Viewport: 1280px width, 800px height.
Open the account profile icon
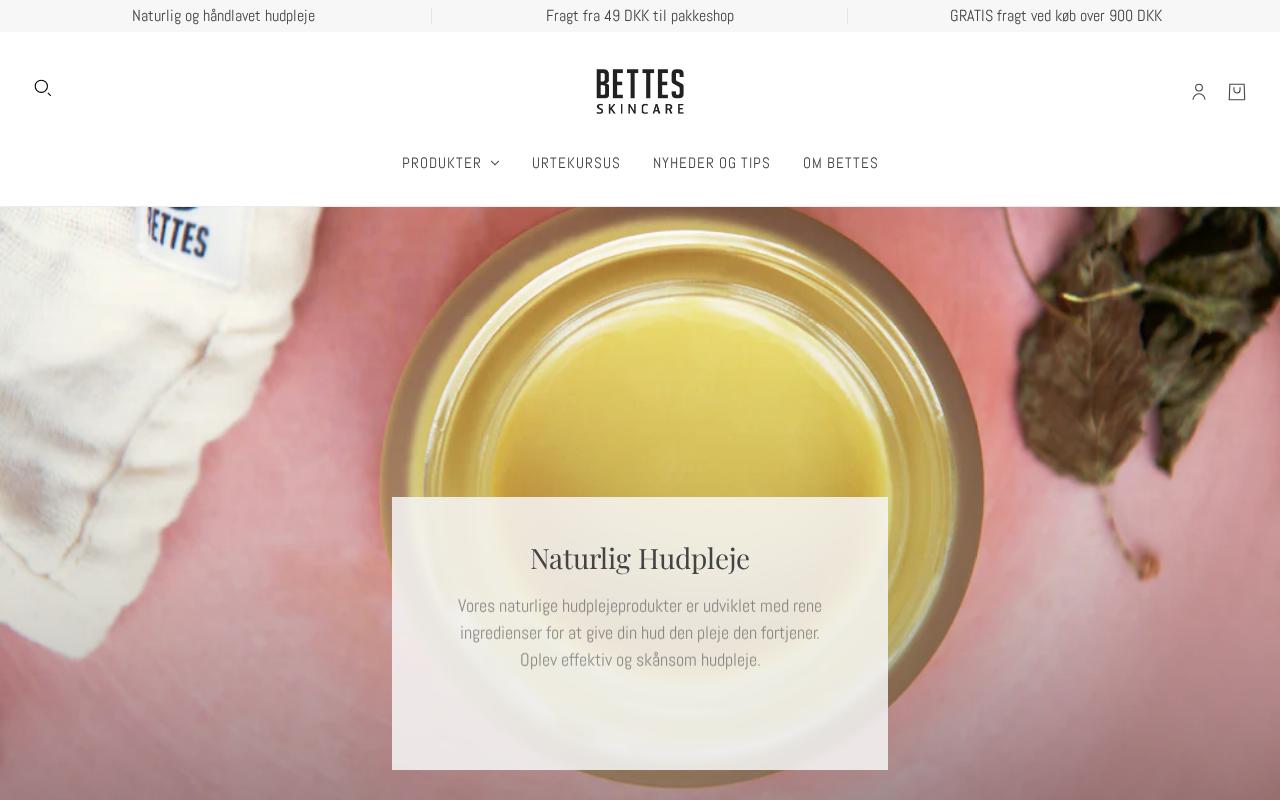point(1199,92)
